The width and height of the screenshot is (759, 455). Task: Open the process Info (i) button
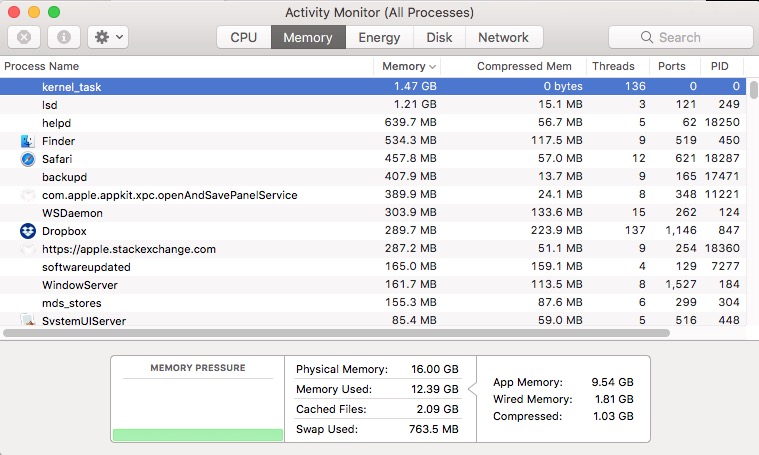coord(64,37)
